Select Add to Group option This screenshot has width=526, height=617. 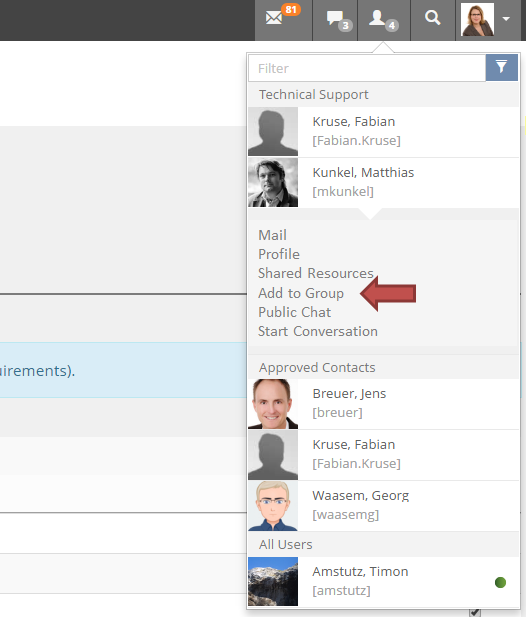(x=301, y=293)
